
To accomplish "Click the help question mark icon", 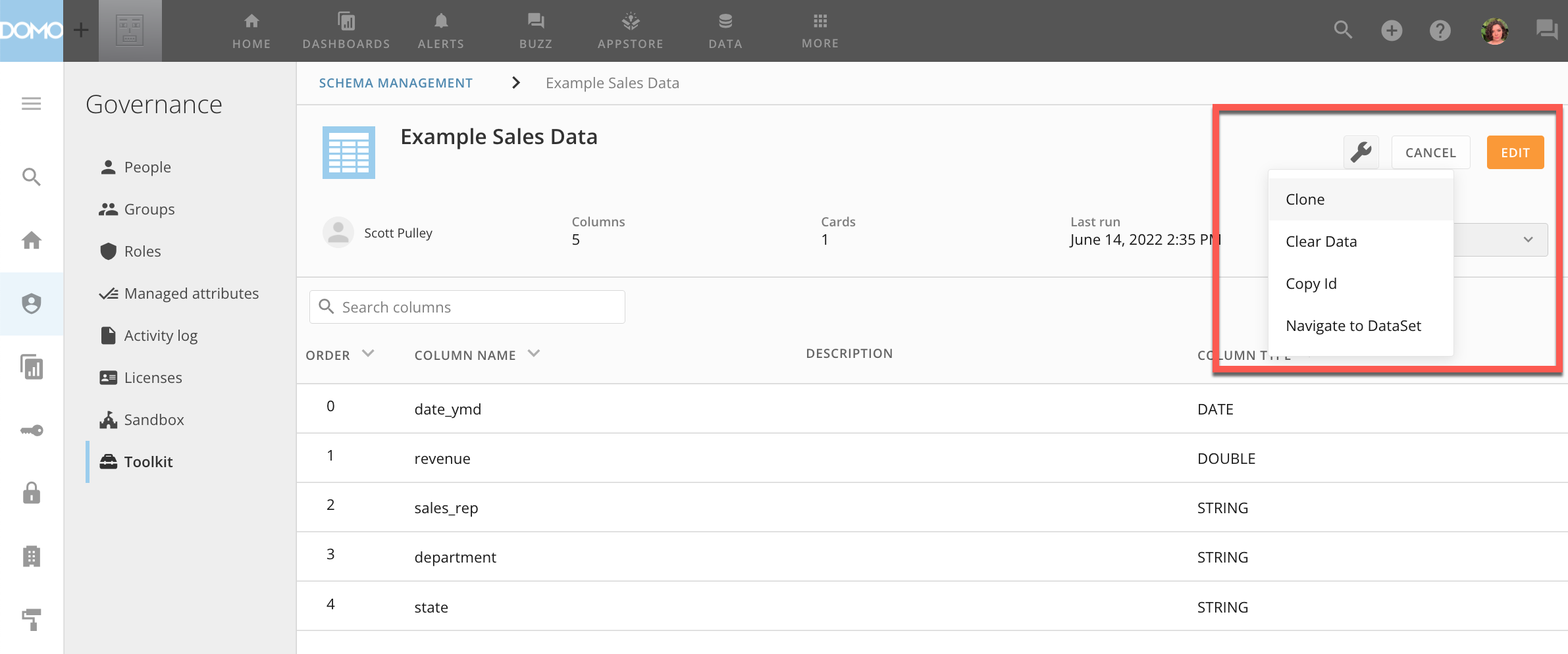I will 1440,30.
